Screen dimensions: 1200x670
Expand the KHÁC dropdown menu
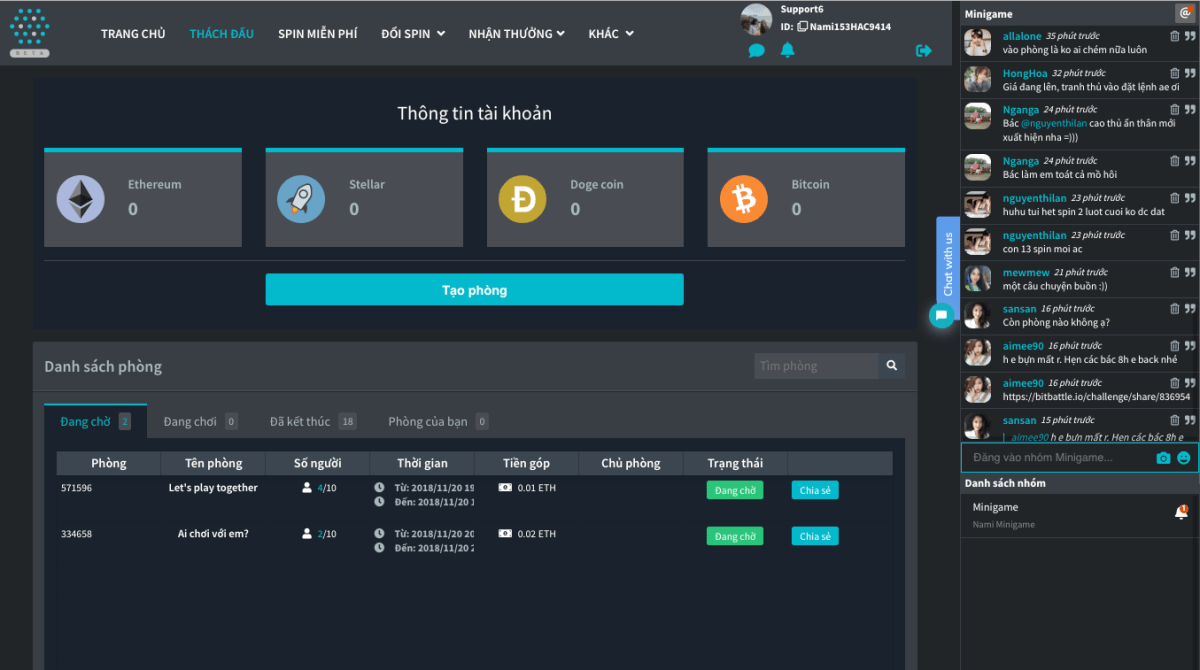[611, 33]
